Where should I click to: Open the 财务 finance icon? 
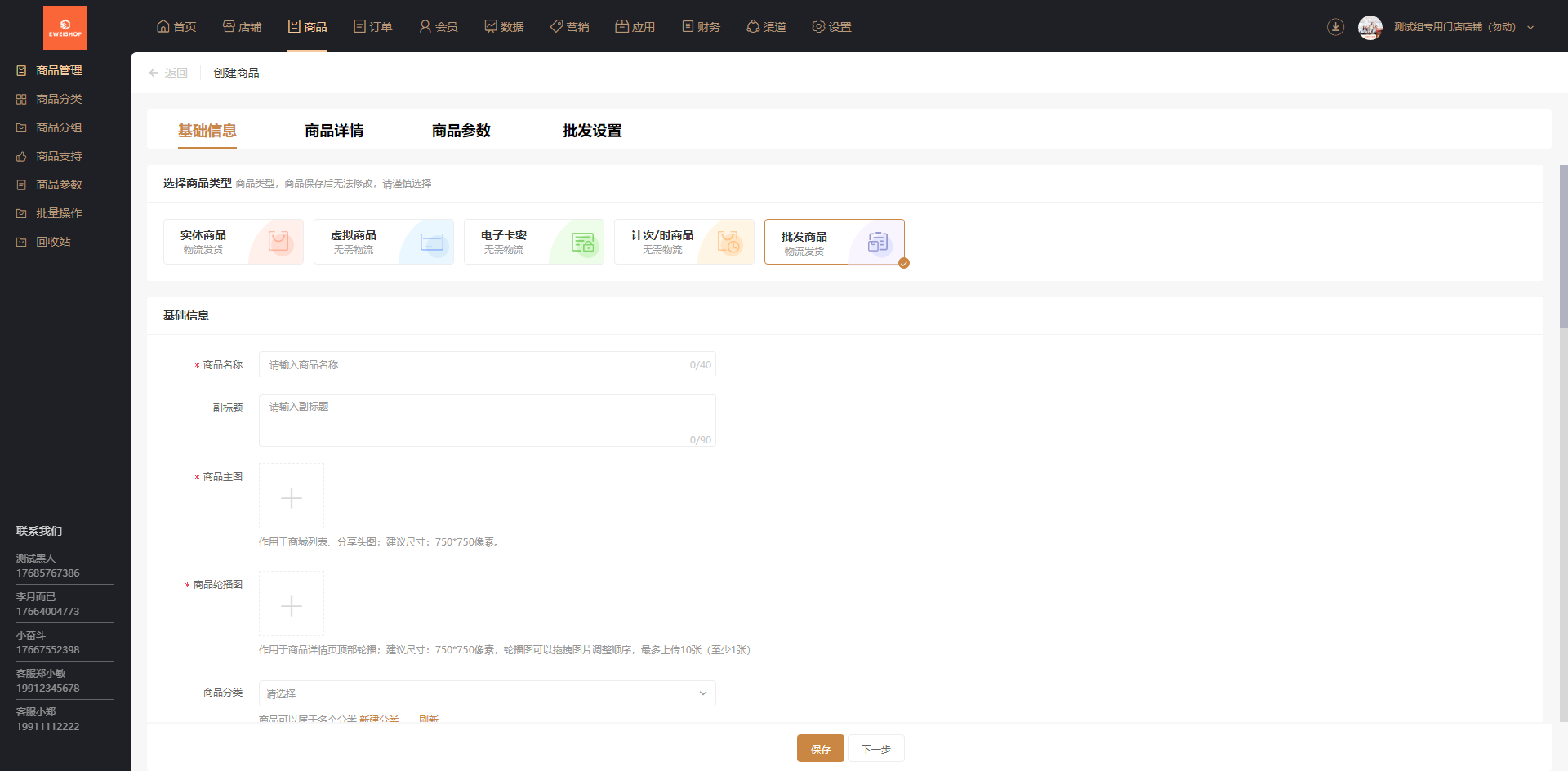(688, 26)
